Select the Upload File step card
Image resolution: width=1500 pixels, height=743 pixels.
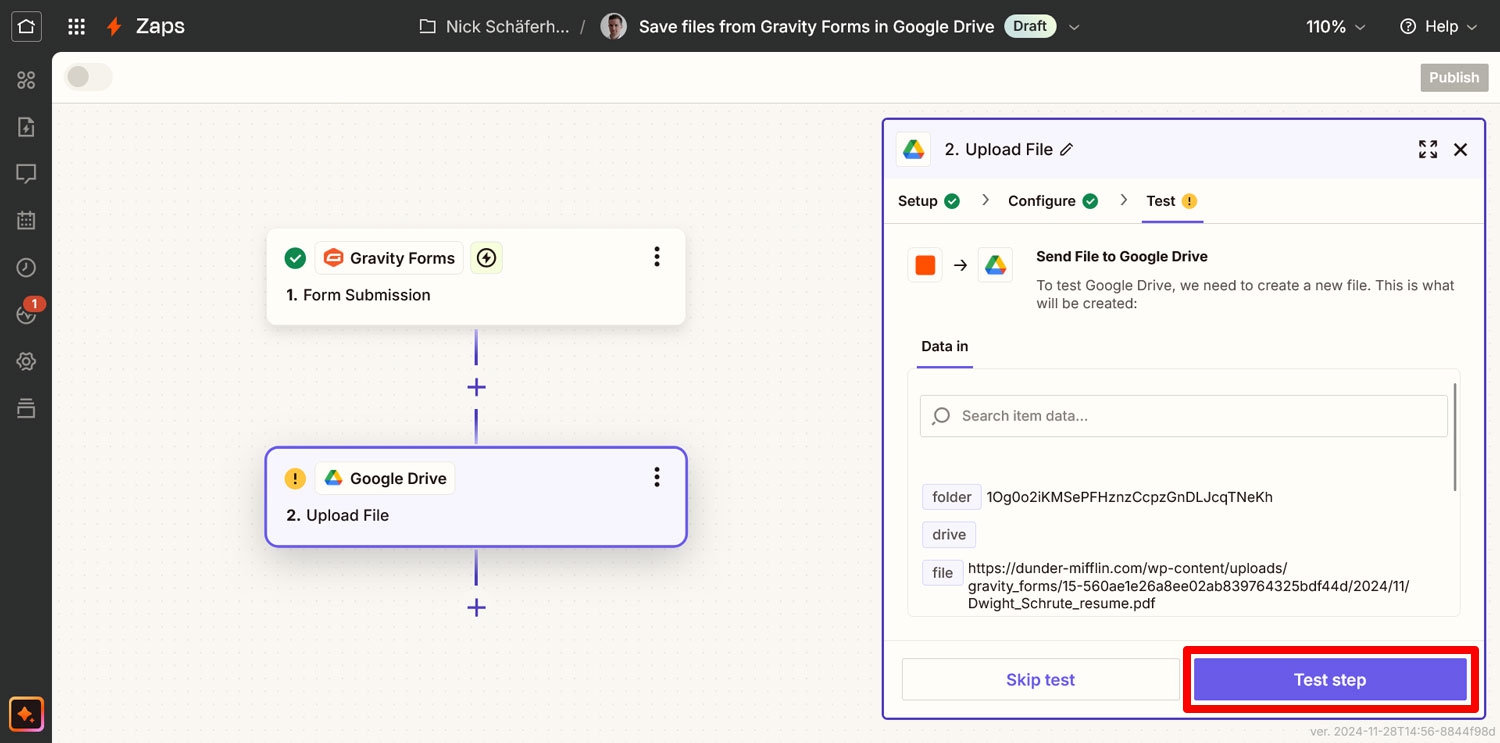pos(476,497)
